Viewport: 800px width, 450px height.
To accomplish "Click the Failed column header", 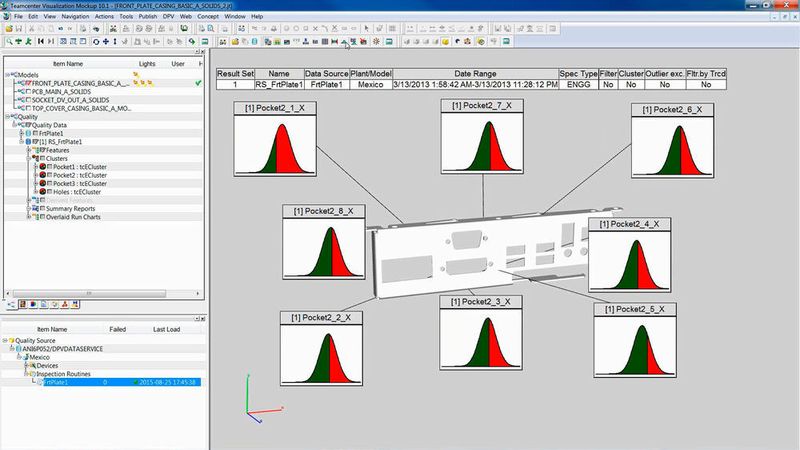I will [x=117, y=330].
